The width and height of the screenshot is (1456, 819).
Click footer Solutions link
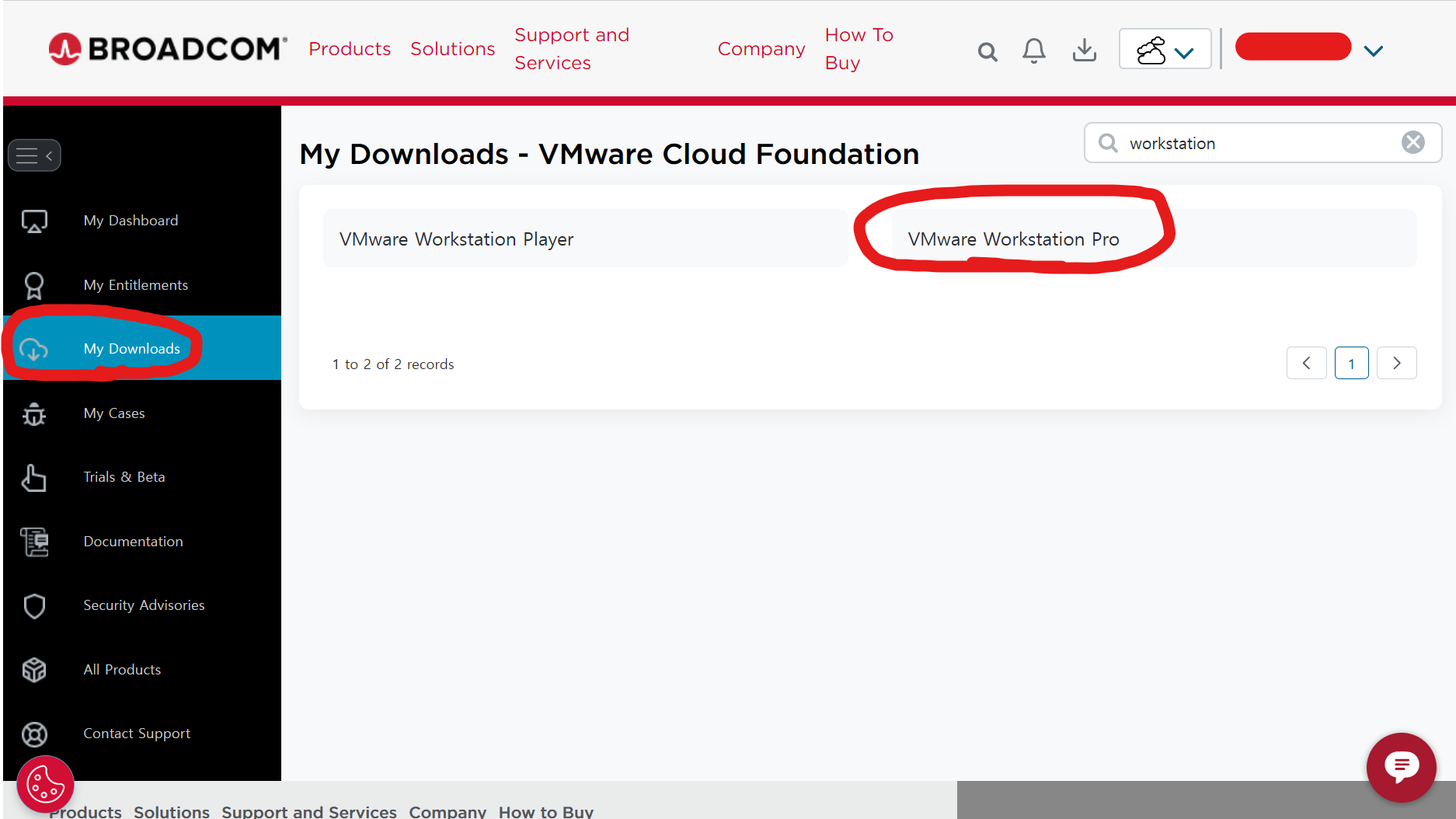click(172, 811)
